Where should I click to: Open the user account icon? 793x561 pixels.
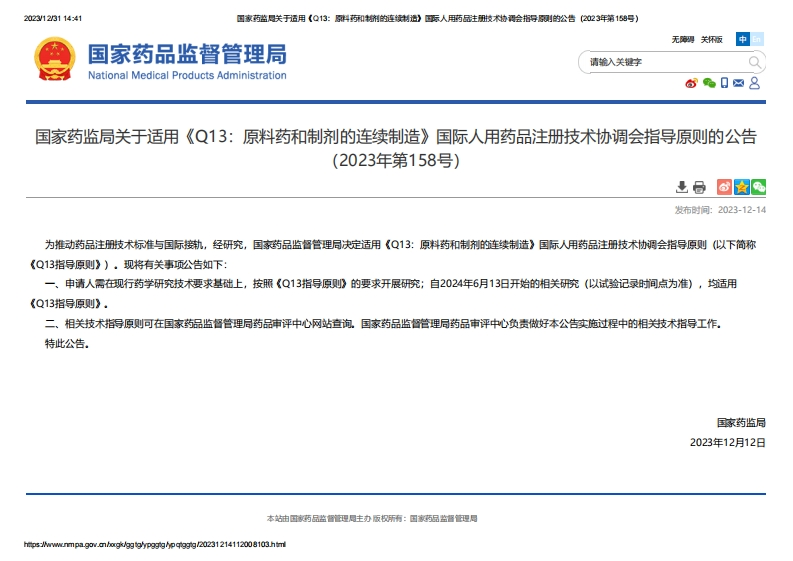755,83
